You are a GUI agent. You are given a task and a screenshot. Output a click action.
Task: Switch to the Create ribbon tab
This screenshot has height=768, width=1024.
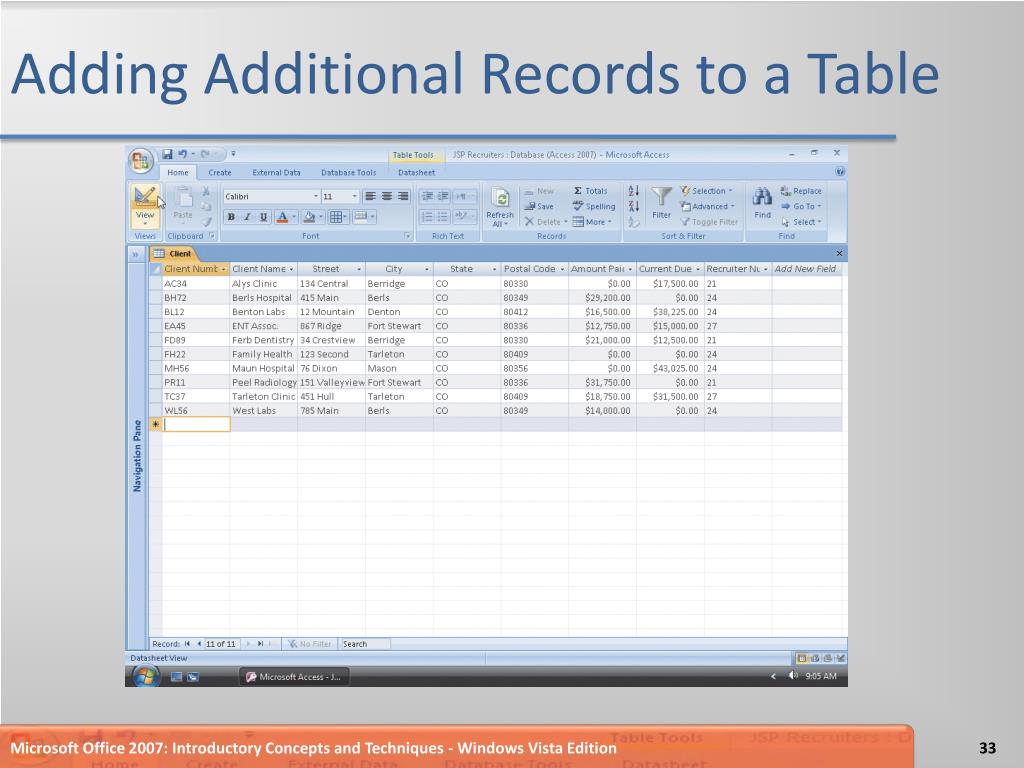click(219, 172)
